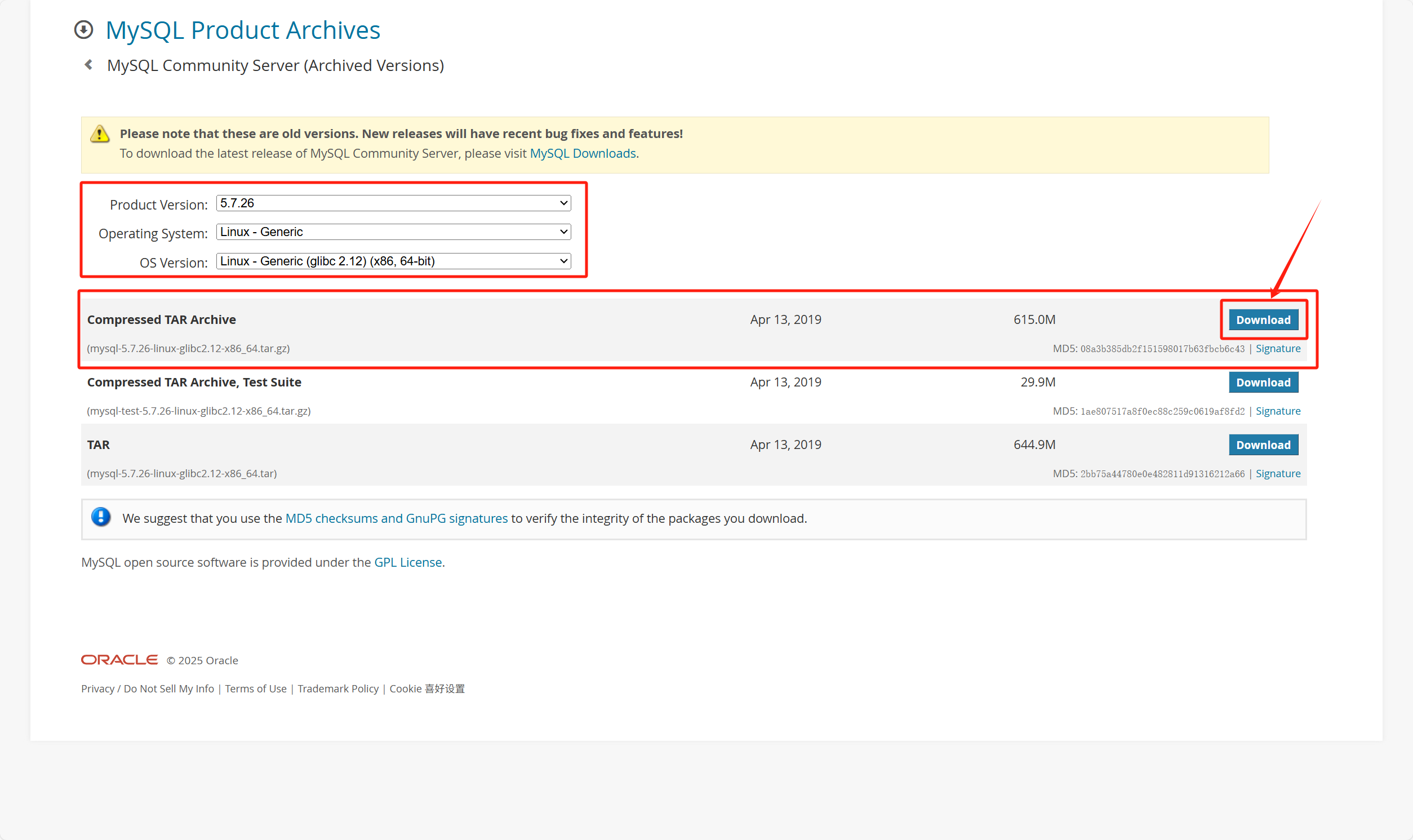Open Cookie 喜好设置 footer link
1413x840 pixels.
coord(427,688)
